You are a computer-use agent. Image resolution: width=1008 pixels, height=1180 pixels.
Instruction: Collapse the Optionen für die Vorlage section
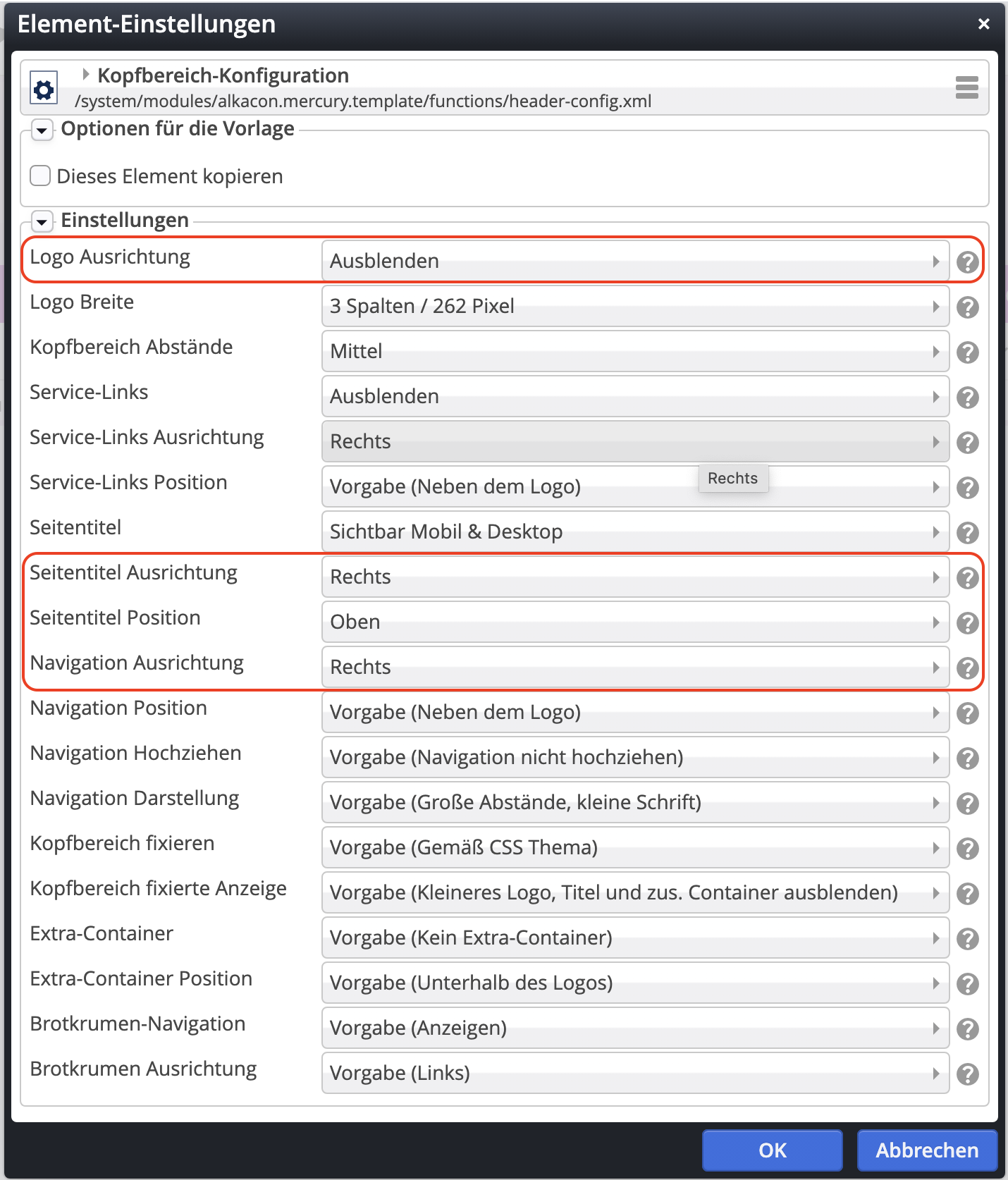(42, 130)
